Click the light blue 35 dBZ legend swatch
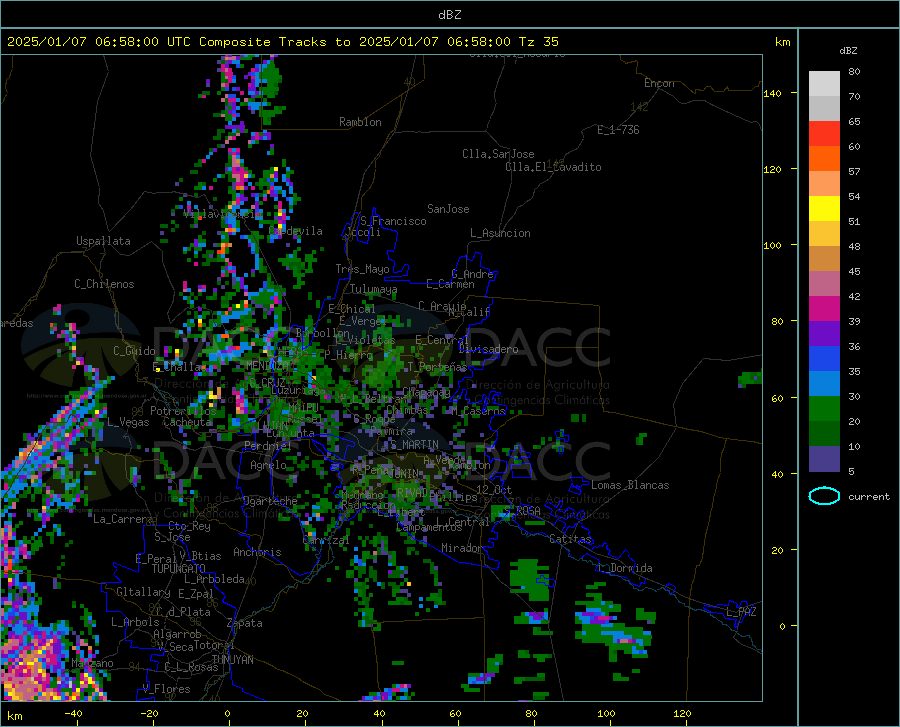900x727 pixels. [824, 384]
